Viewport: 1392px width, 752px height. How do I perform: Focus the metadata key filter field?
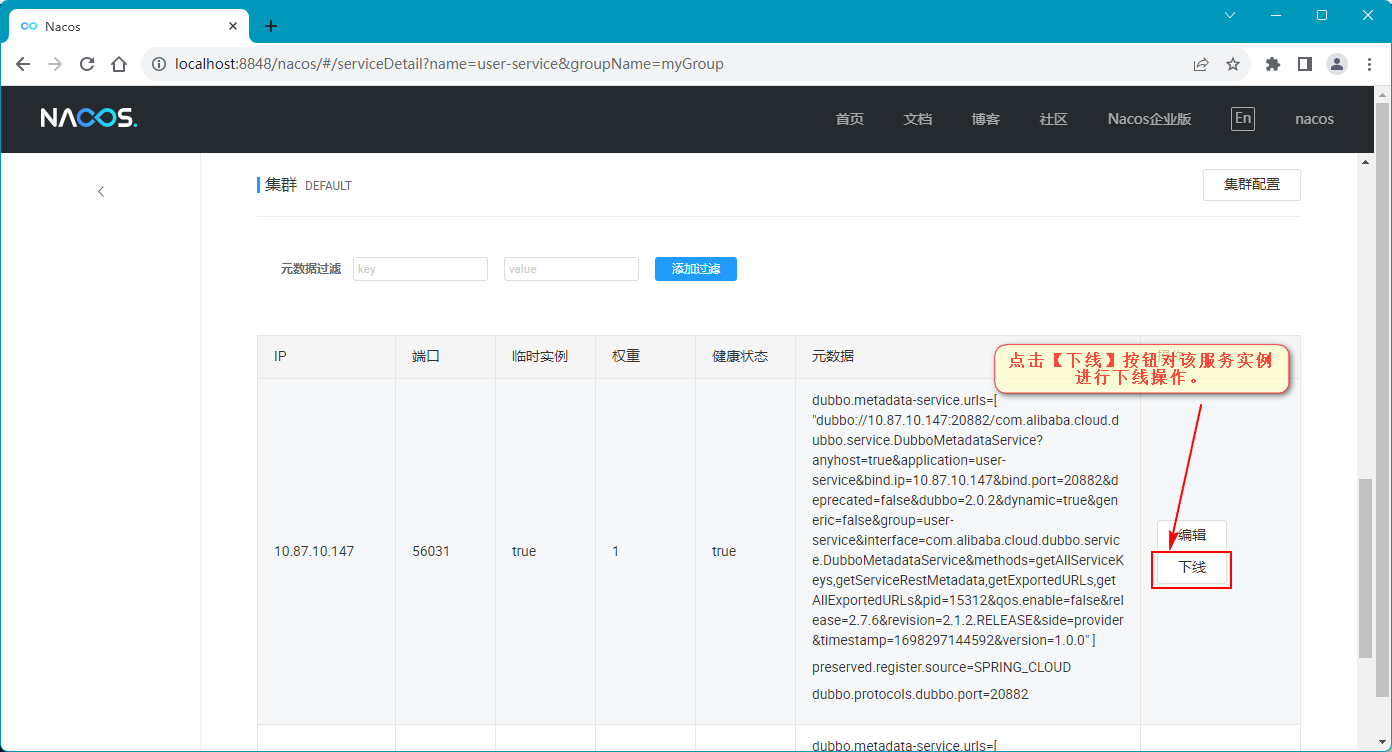(420, 269)
